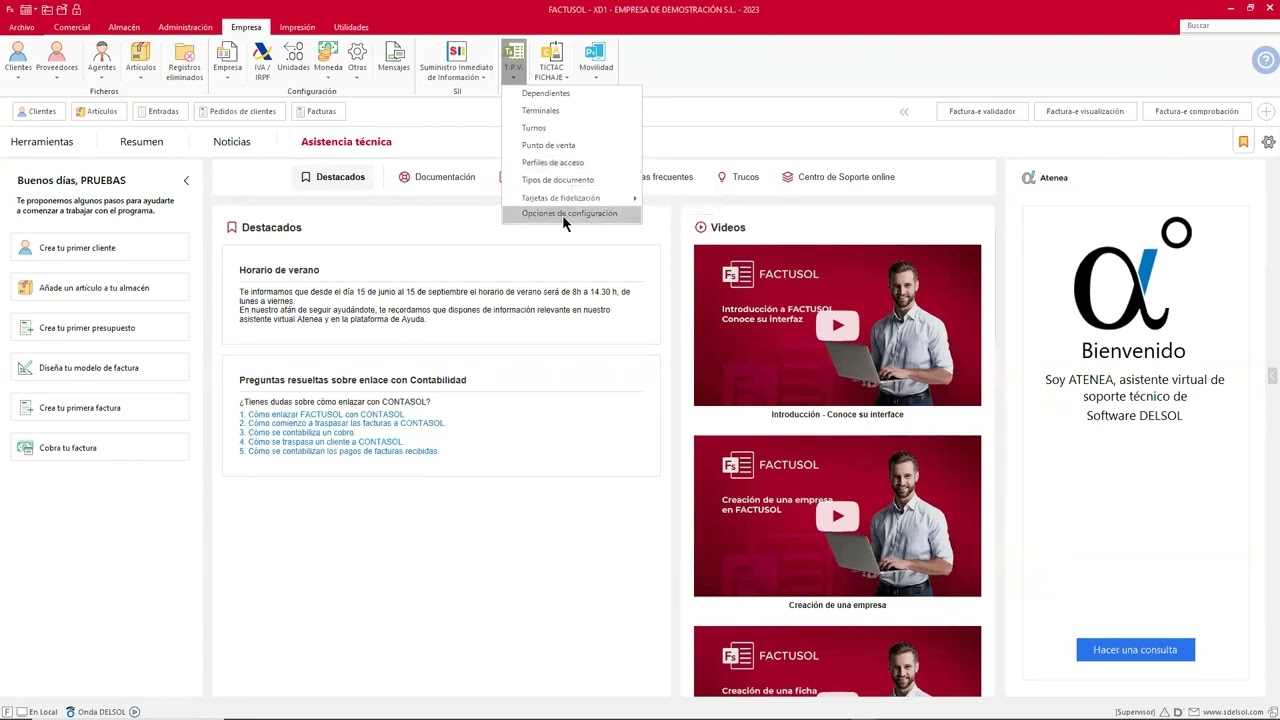Open Tarjetas de fidelización submenu
Screen dimensions: 1280x720
coord(571,197)
